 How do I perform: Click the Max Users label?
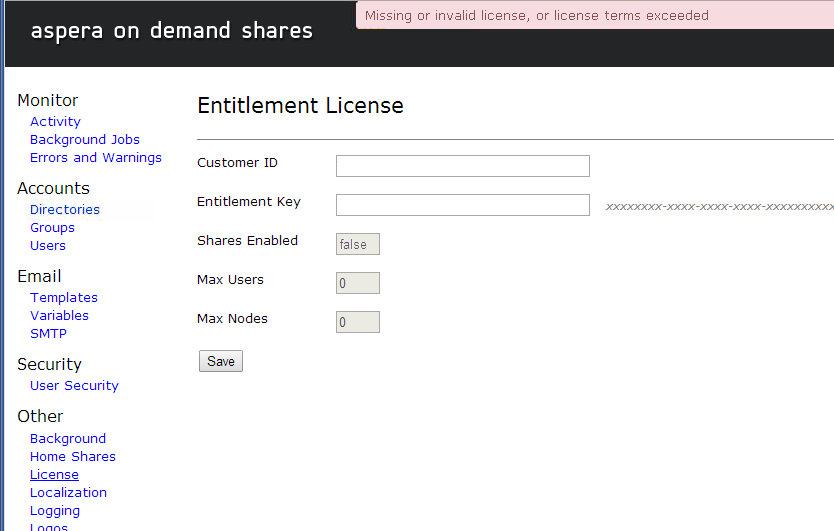230,279
